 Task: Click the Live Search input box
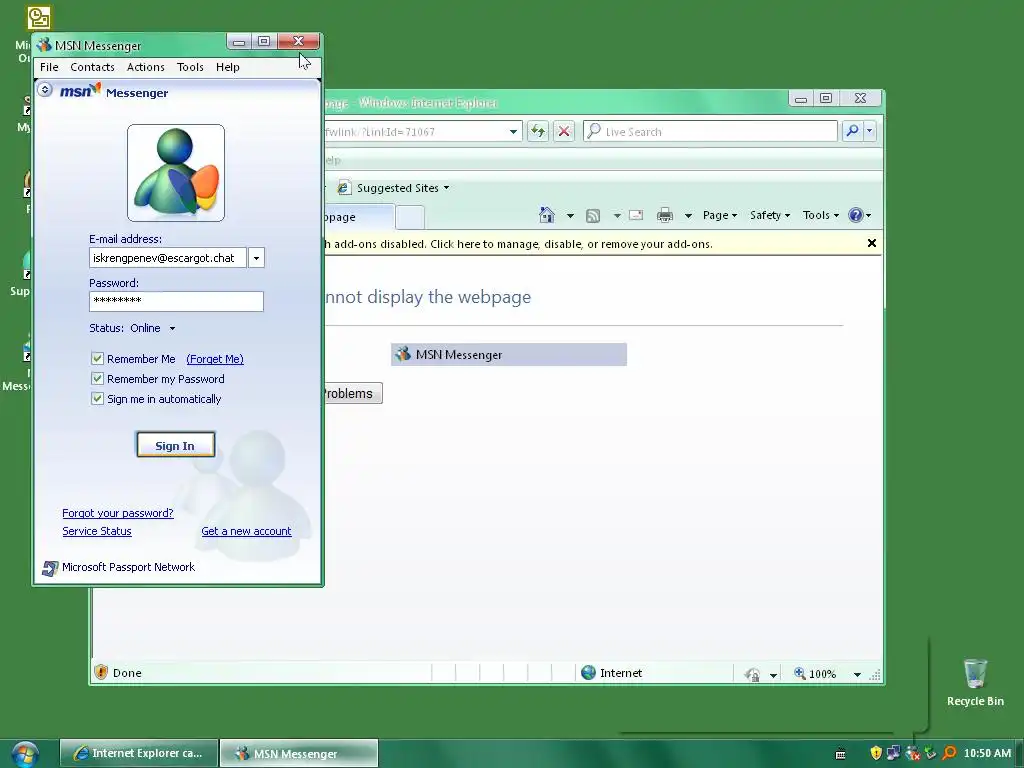[711, 131]
